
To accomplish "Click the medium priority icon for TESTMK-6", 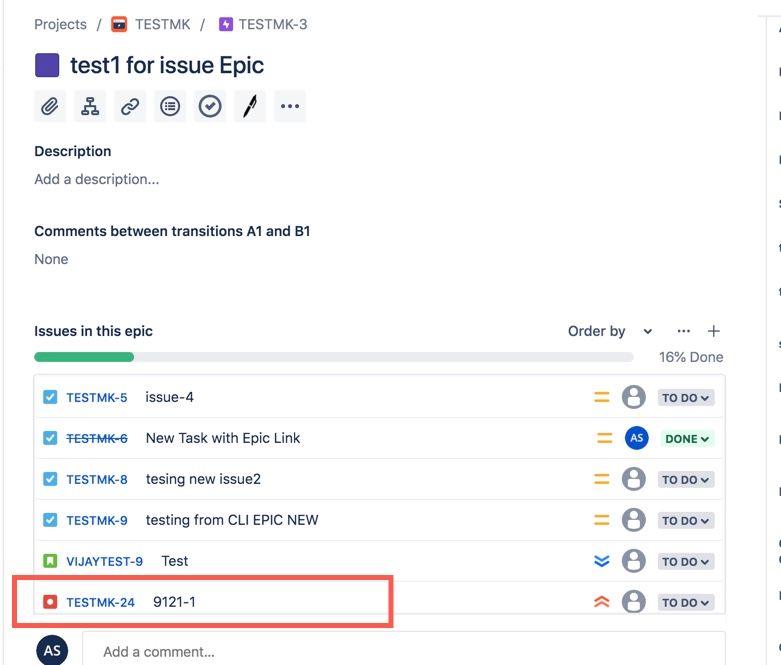I will [x=604, y=438].
